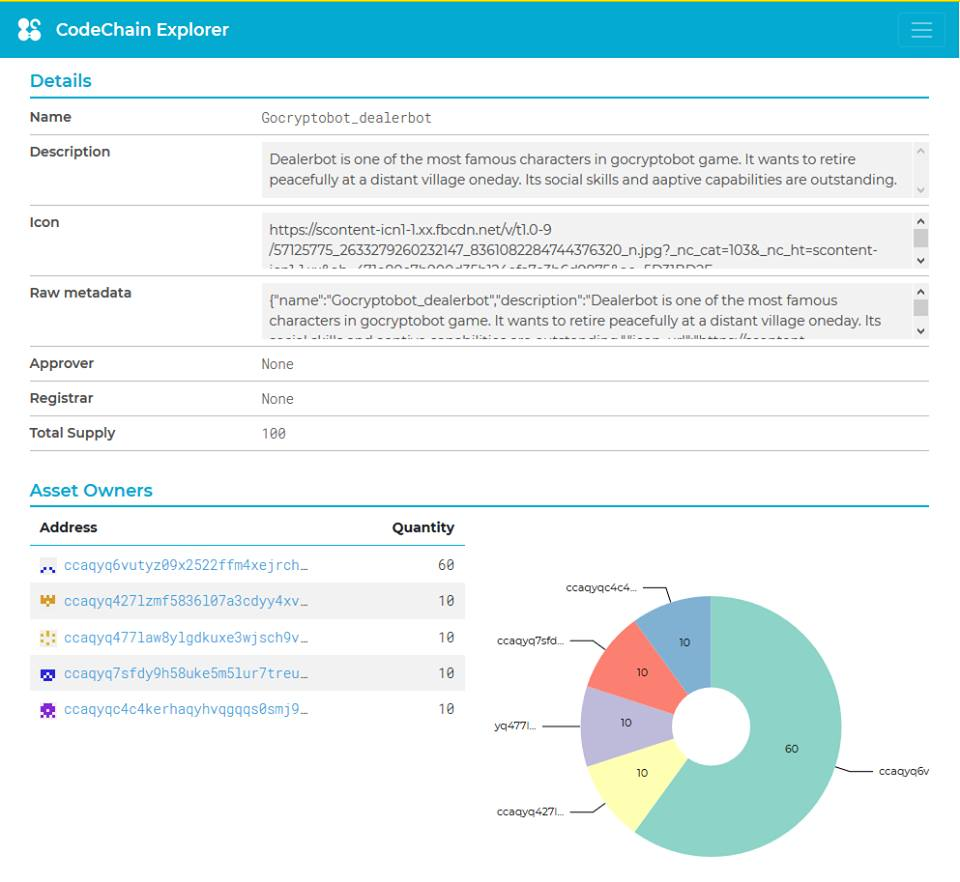The height and width of the screenshot is (882, 960).
Task: Click the identicon beside address ccaqyq7sfdy9h
Action: pos(48,674)
